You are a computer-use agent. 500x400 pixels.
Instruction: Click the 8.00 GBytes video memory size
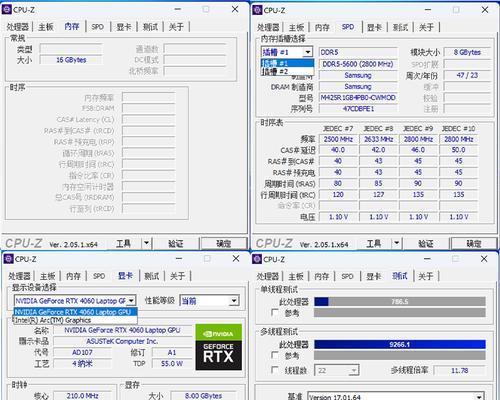pyautogui.click(x=203, y=396)
